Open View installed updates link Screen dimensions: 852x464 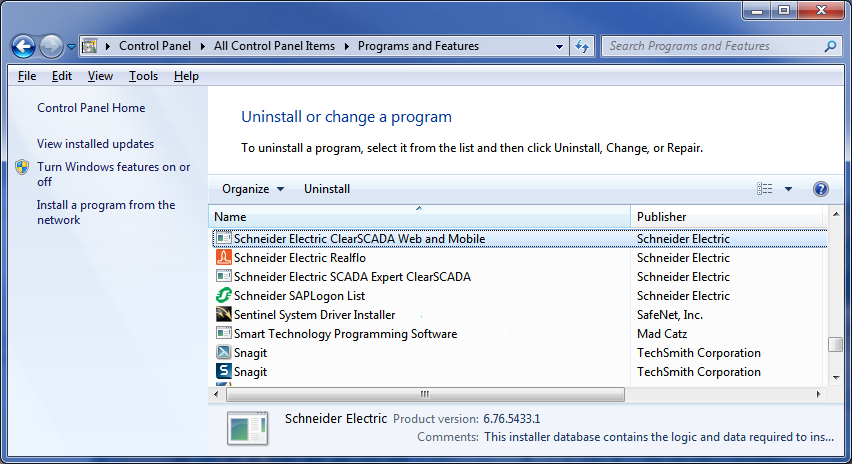96,144
